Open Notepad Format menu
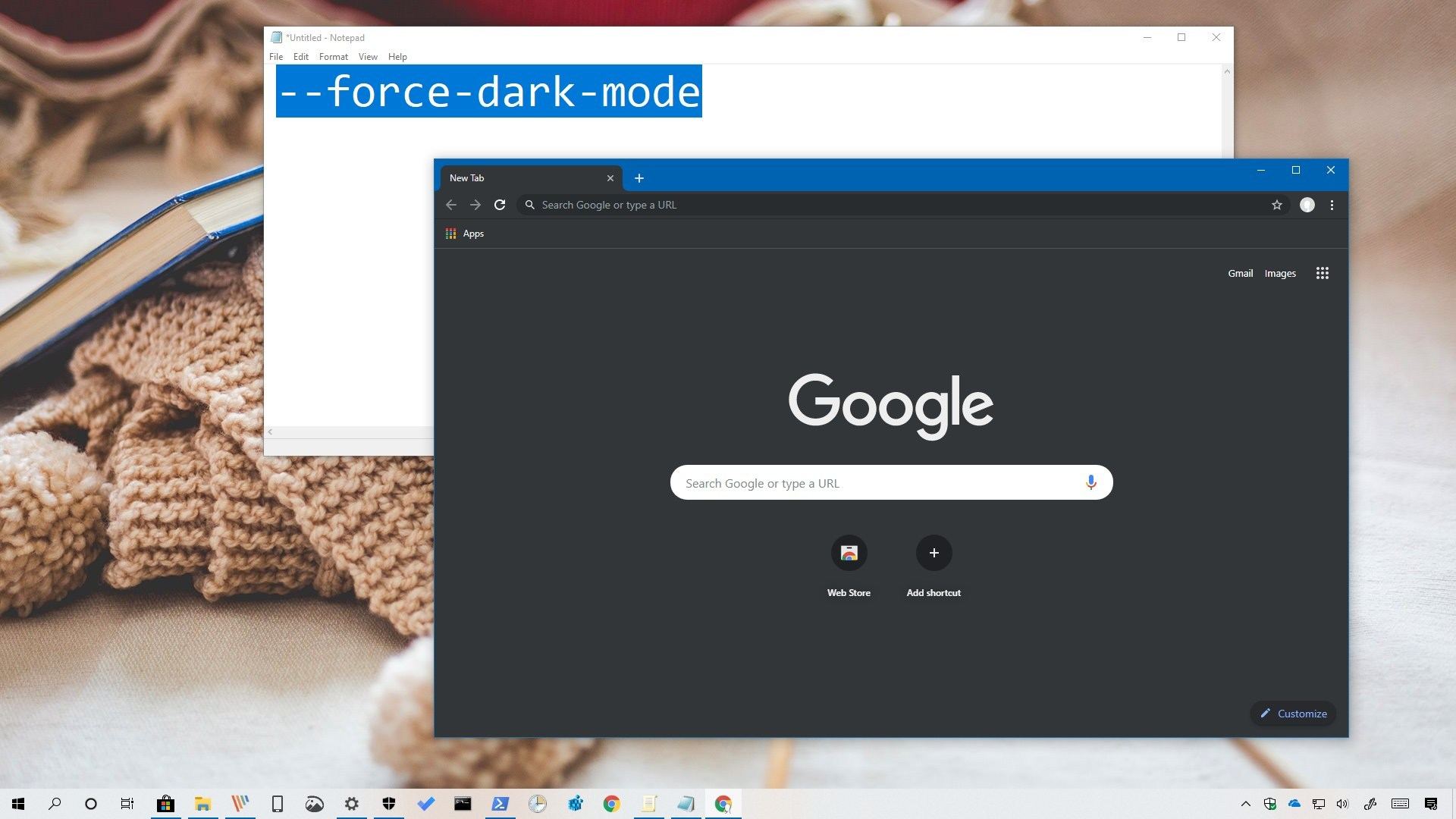This screenshot has height=819, width=1456. coord(333,57)
